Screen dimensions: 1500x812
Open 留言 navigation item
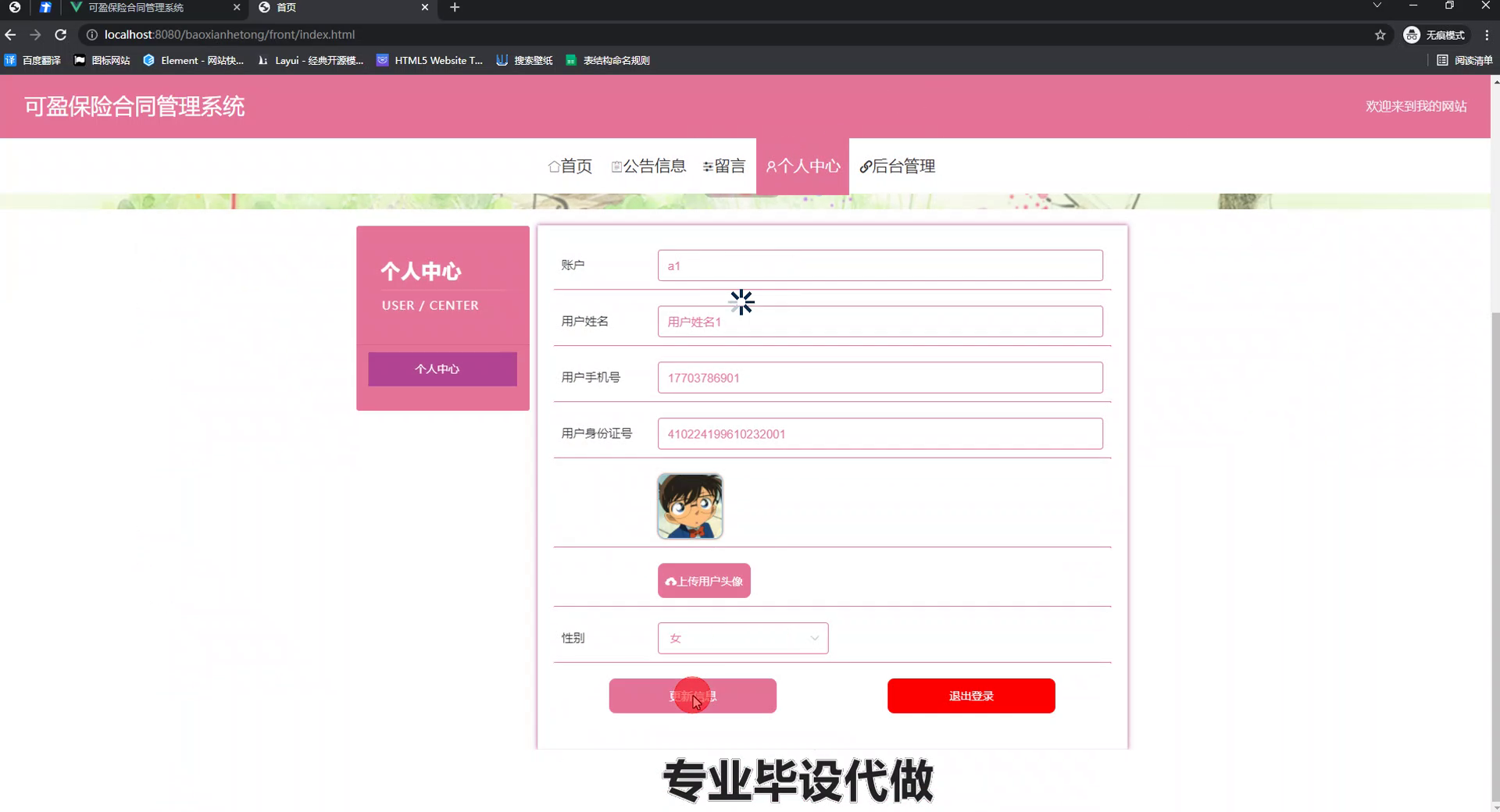(x=724, y=166)
